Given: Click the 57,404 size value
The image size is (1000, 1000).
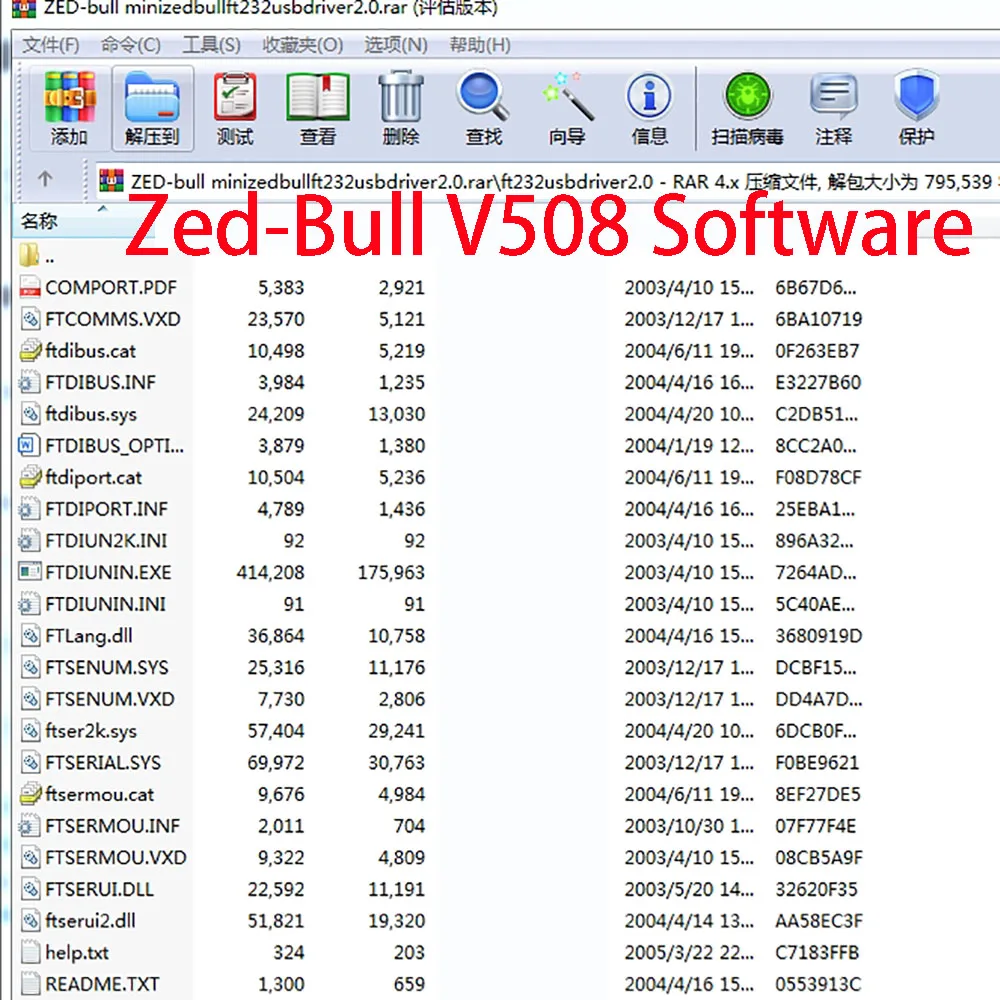Looking at the screenshot, I should coord(276,731).
